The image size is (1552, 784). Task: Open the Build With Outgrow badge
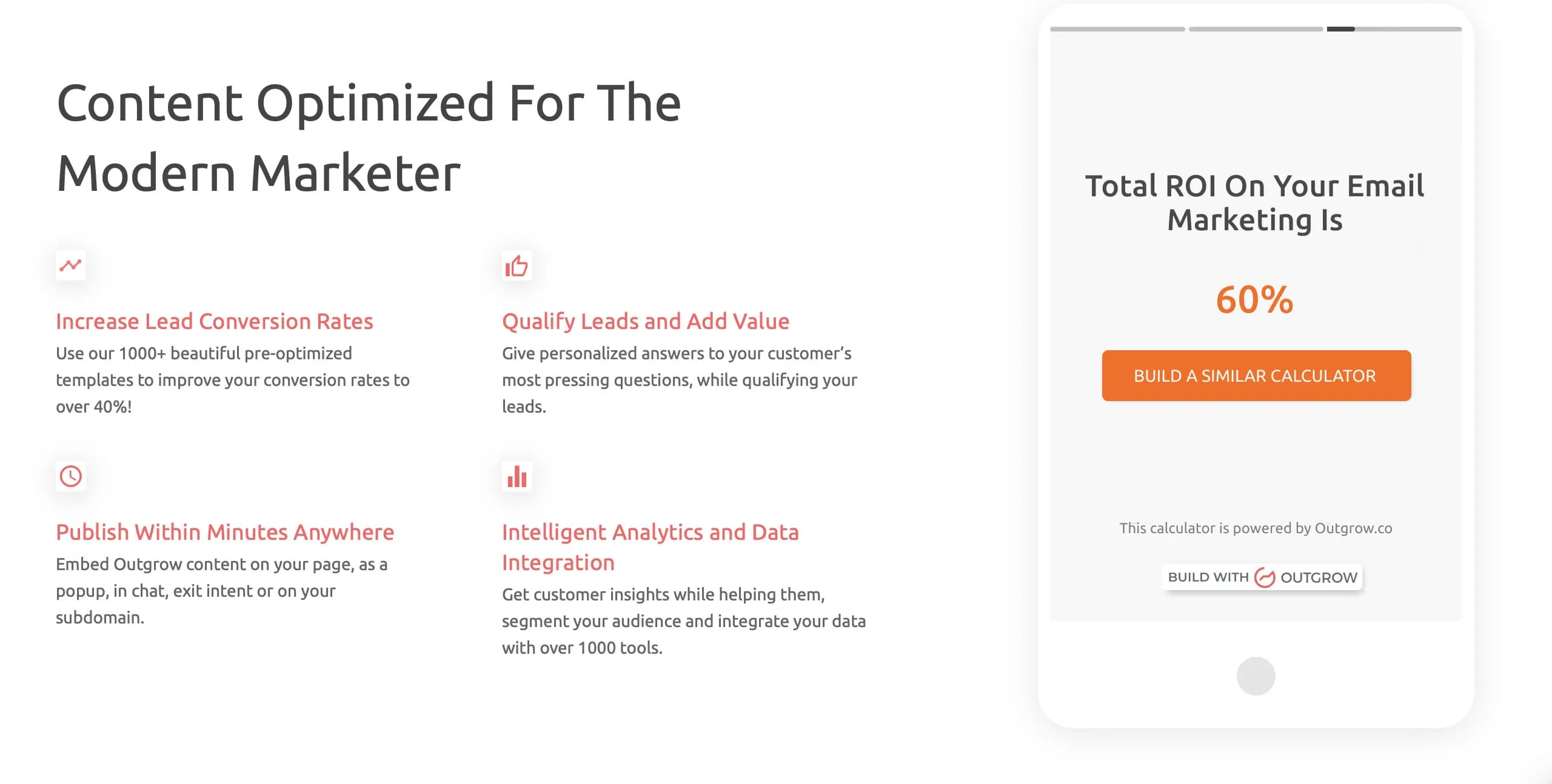(x=1262, y=577)
